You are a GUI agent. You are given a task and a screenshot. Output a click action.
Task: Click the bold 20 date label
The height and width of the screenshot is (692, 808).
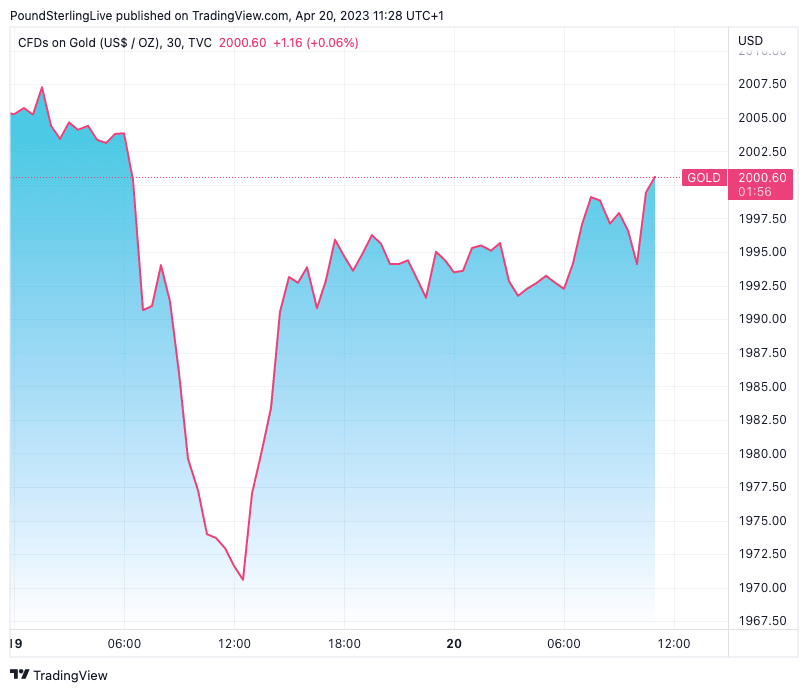click(x=454, y=644)
